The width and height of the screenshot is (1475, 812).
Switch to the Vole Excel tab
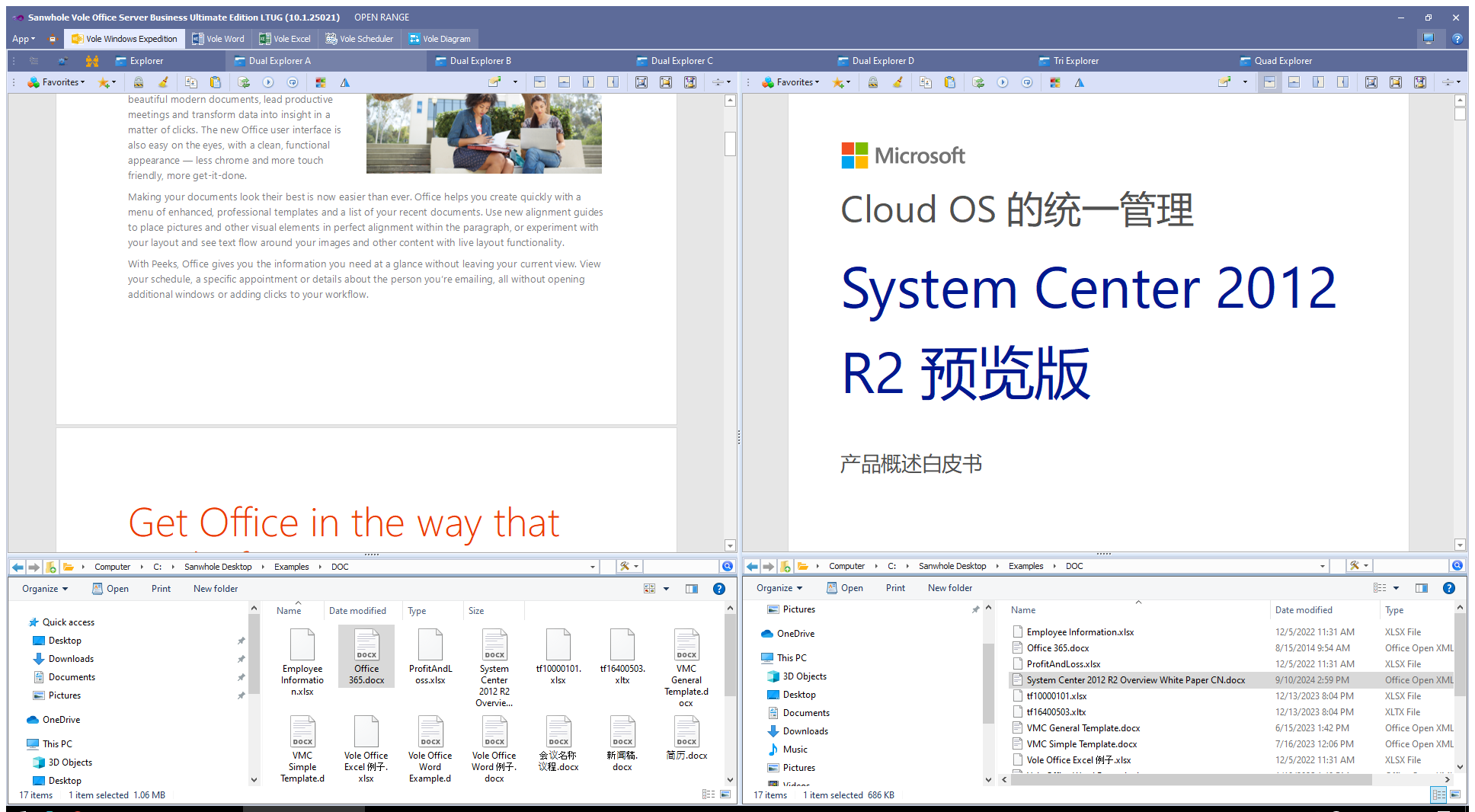285,39
